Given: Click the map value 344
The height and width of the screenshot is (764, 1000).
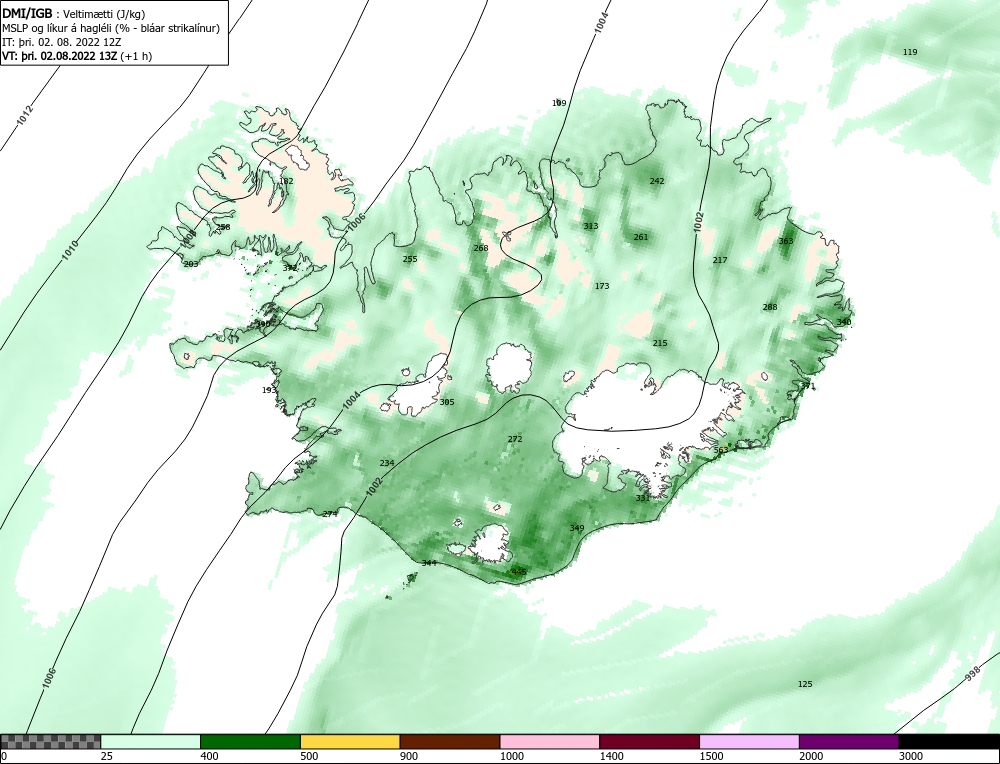Looking at the screenshot, I should [429, 563].
